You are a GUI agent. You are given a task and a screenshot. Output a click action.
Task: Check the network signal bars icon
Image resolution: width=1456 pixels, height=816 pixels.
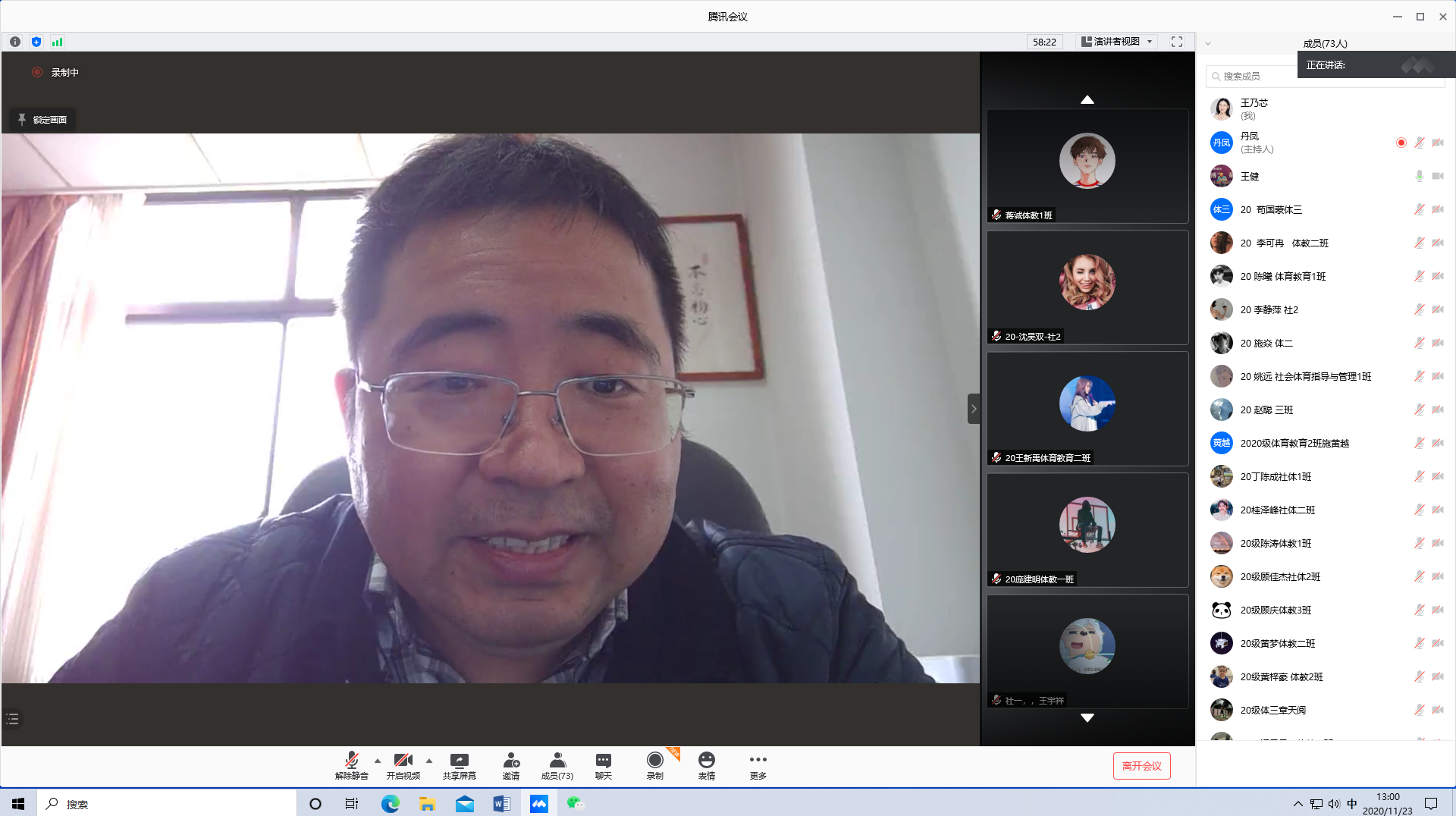coord(57,42)
